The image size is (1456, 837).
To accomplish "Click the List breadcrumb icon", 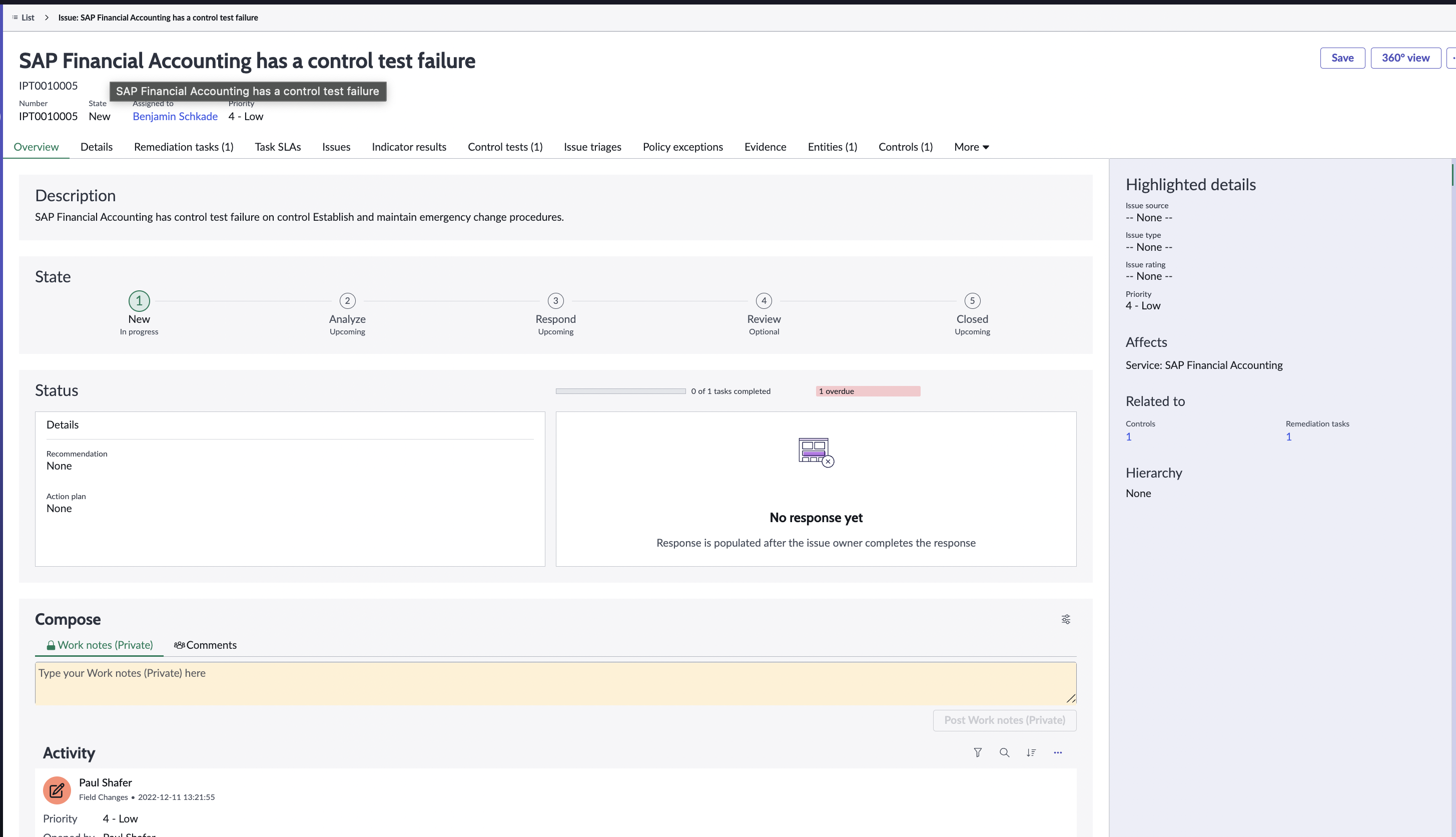I will 15,17.
